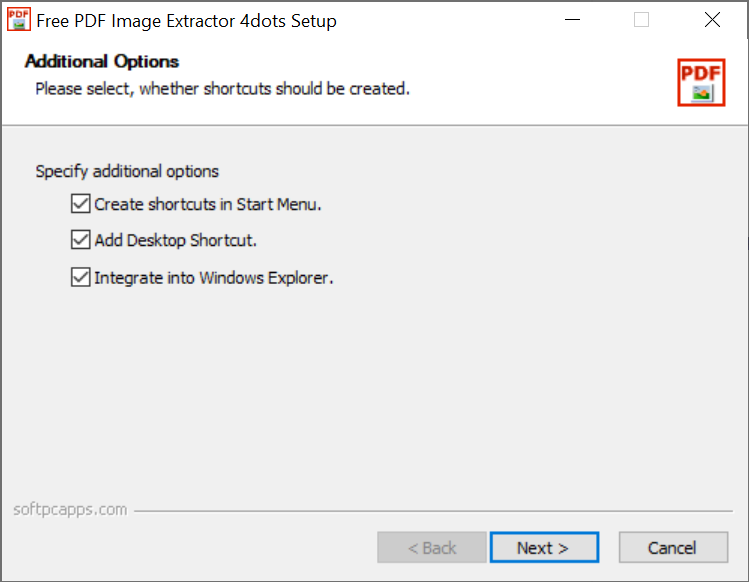This screenshot has height=582, width=749.
Task: Click the disabled maximize button
Action: (641, 20)
